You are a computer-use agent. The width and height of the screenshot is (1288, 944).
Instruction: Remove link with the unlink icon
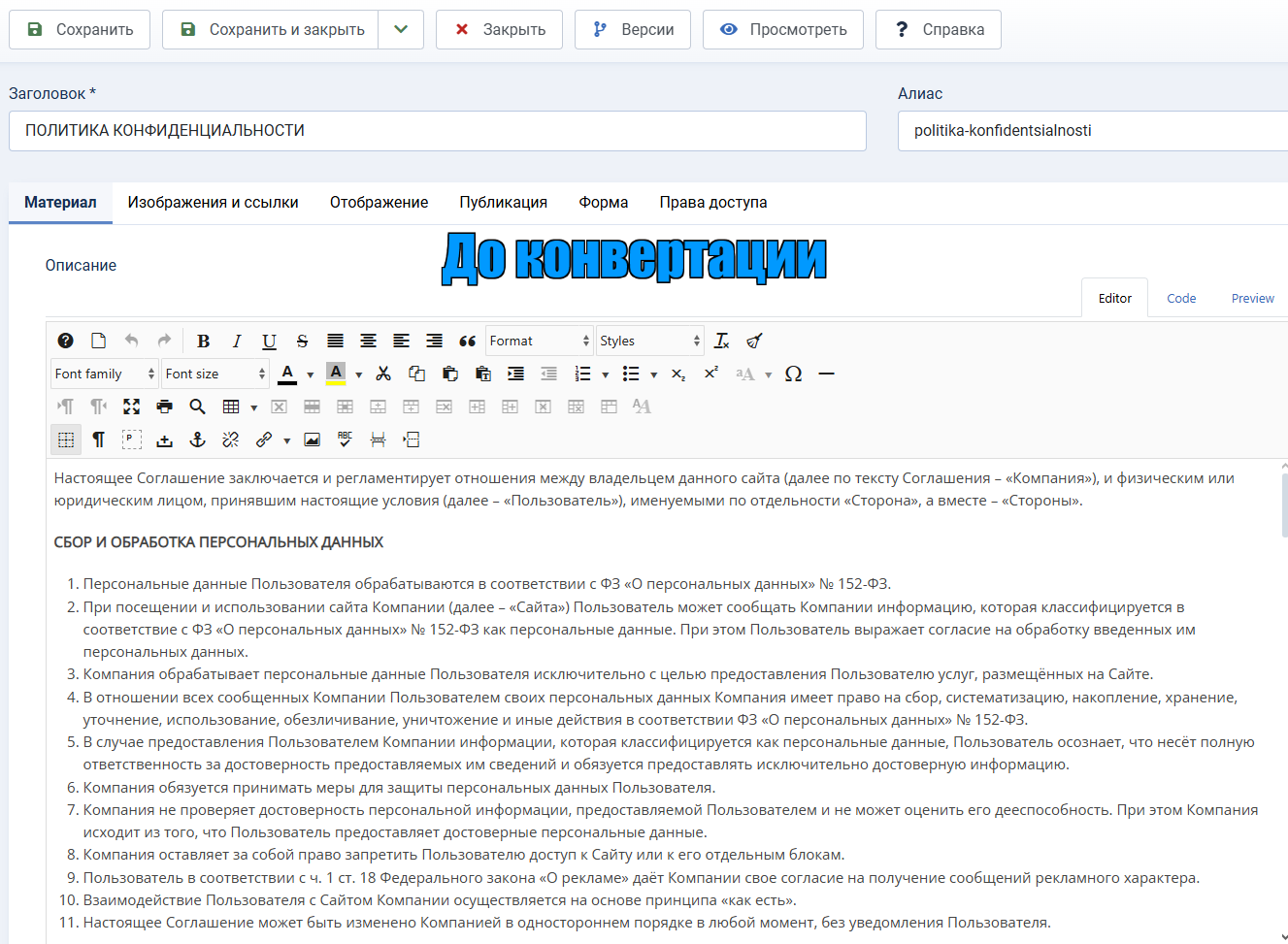coord(231,439)
